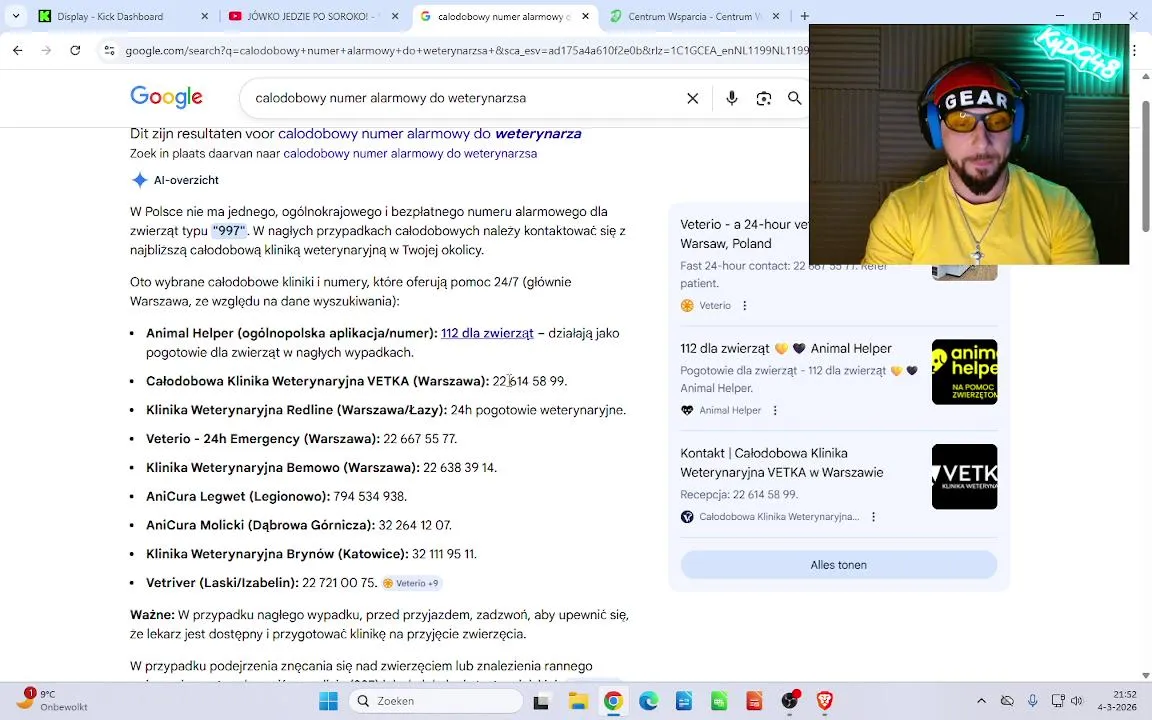Screen dimensions: 1152x720
Task: Open the Kontakt VETKA w Warszawie result
Action: click(782, 463)
